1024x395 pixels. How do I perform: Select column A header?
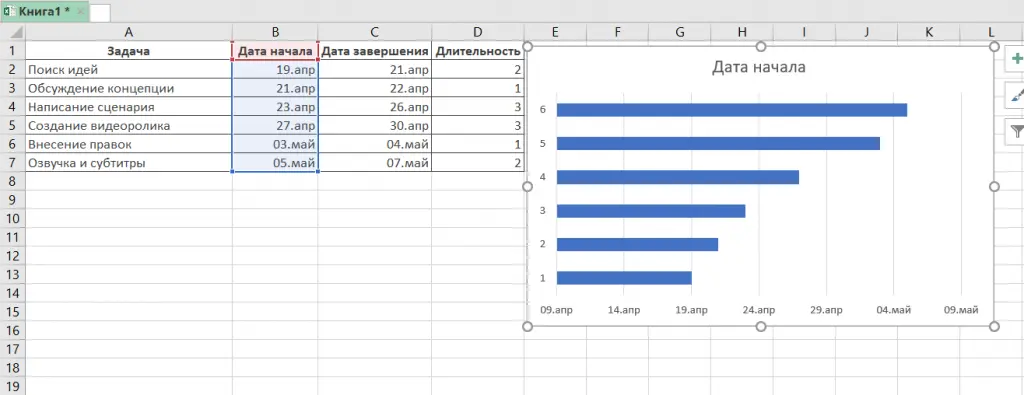pyautogui.click(x=129, y=32)
